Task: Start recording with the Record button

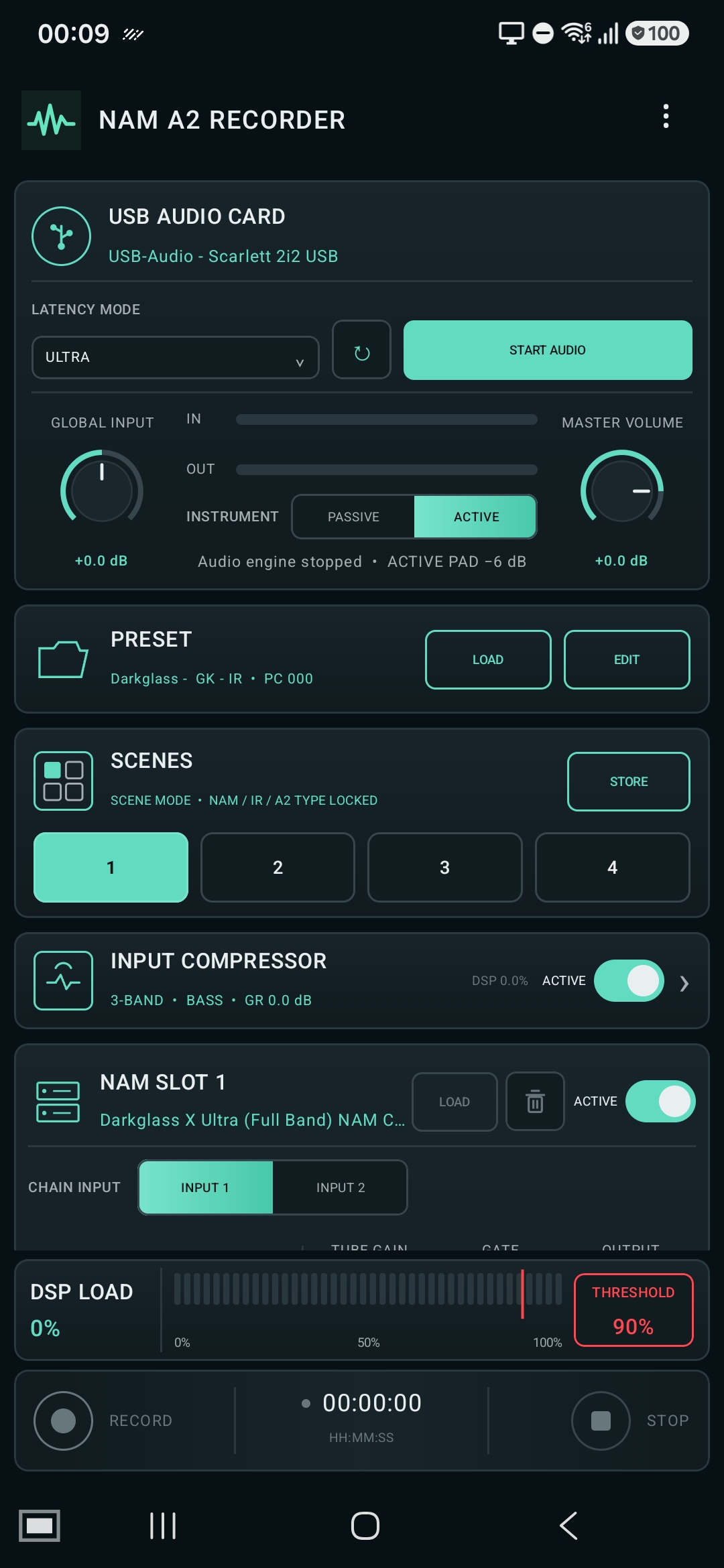Action: pos(63,1421)
